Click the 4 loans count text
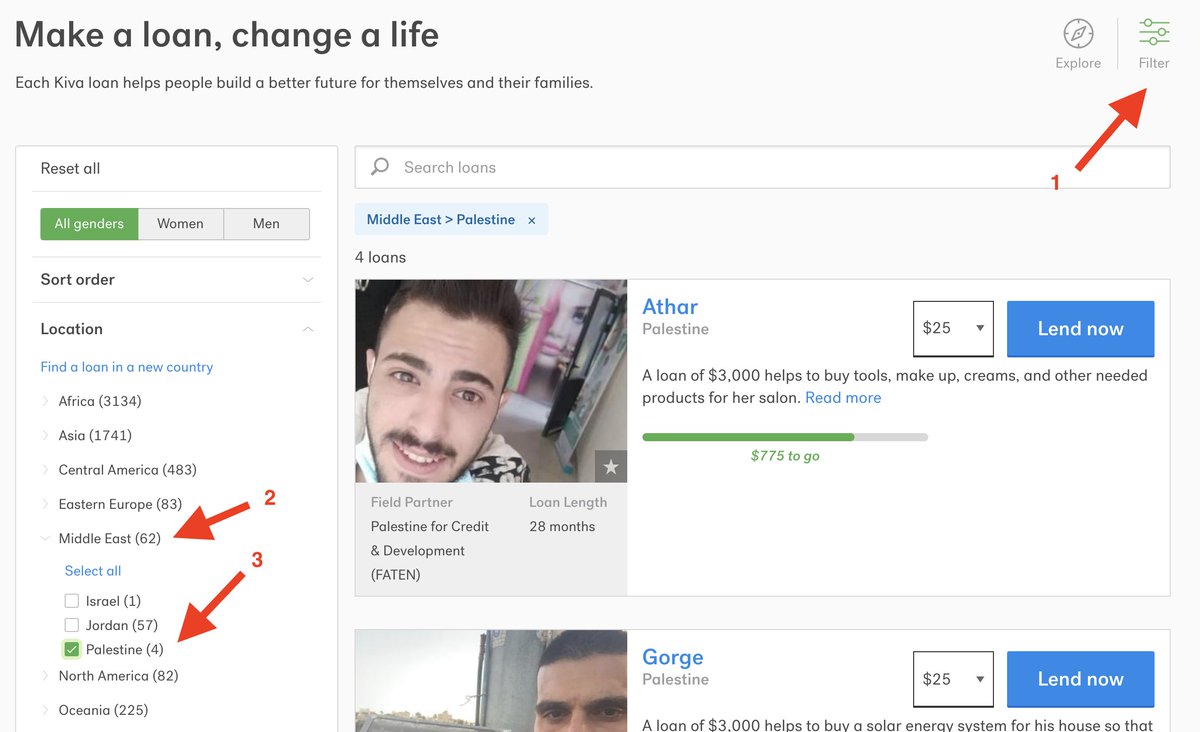Image resolution: width=1200 pixels, height=732 pixels. click(380, 257)
